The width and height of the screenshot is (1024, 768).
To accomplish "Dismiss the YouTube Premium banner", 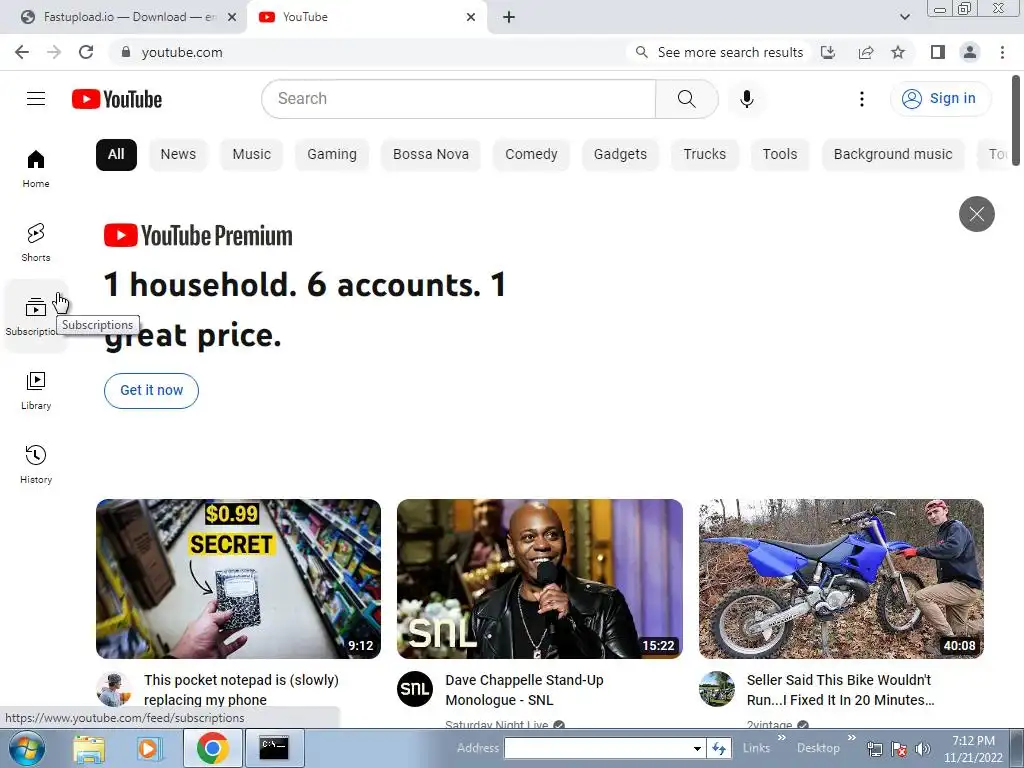I will tap(976, 214).
